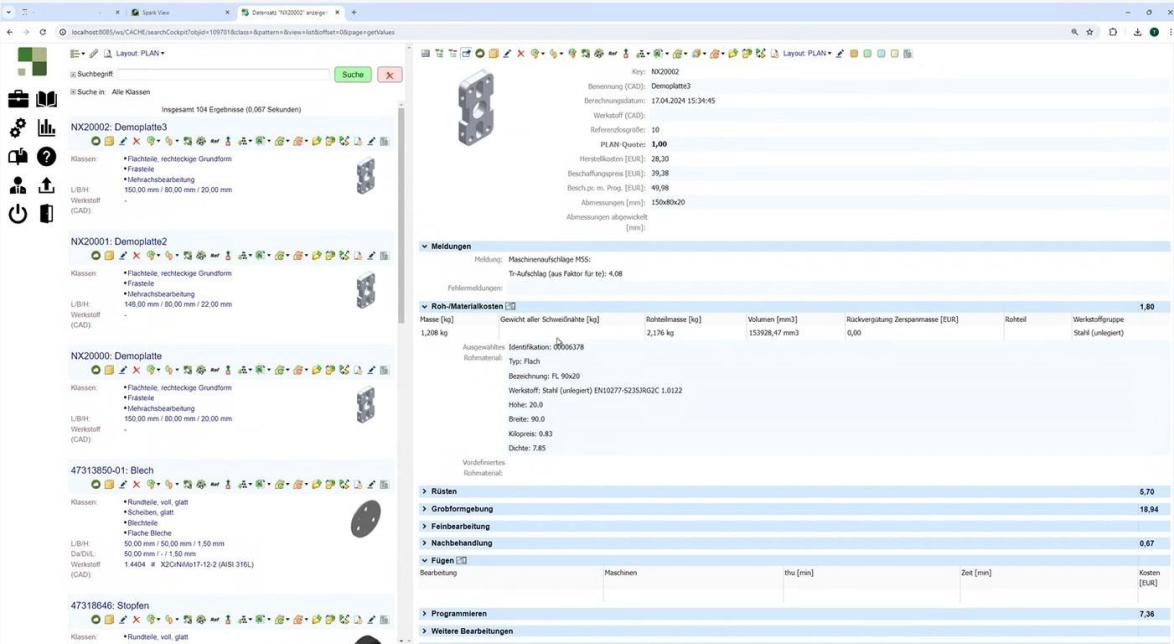1174x644 pixels.
Task: Open the NX20000: Demoplatte result link
Action: [x=116, y=356]
